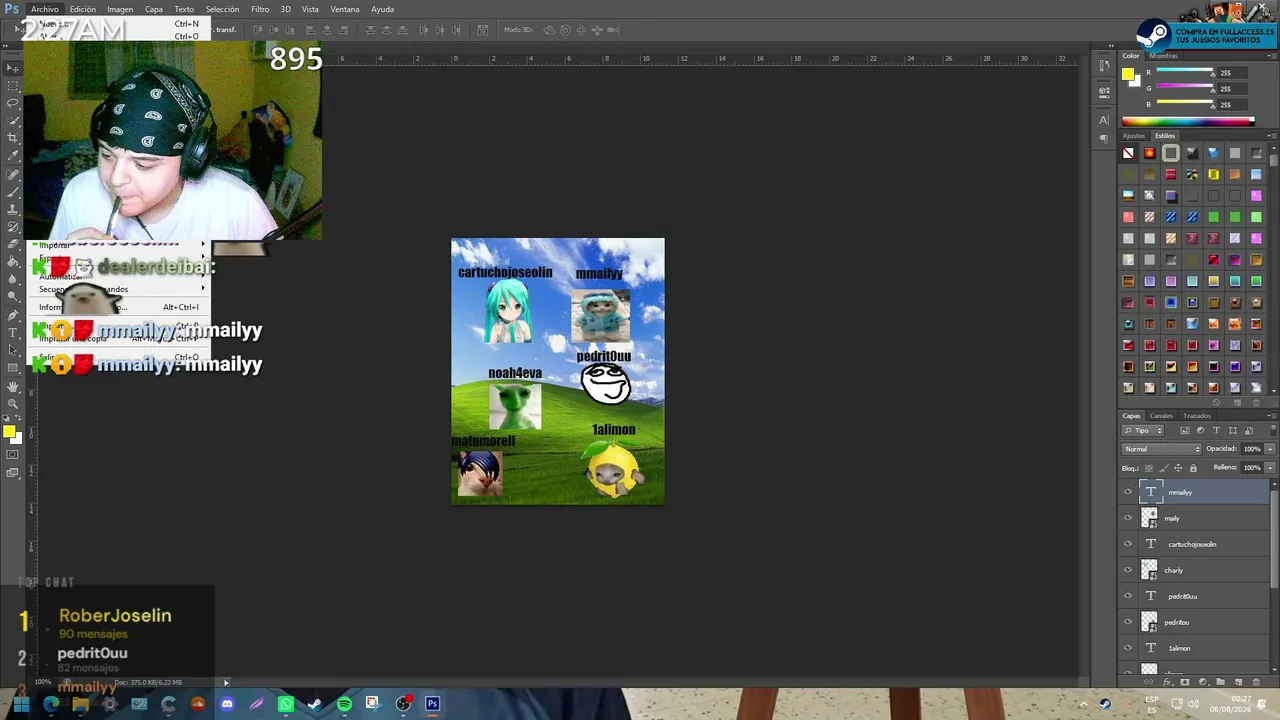Open the Windows Start menu
1280x720 pixels.
pos(21,704)
